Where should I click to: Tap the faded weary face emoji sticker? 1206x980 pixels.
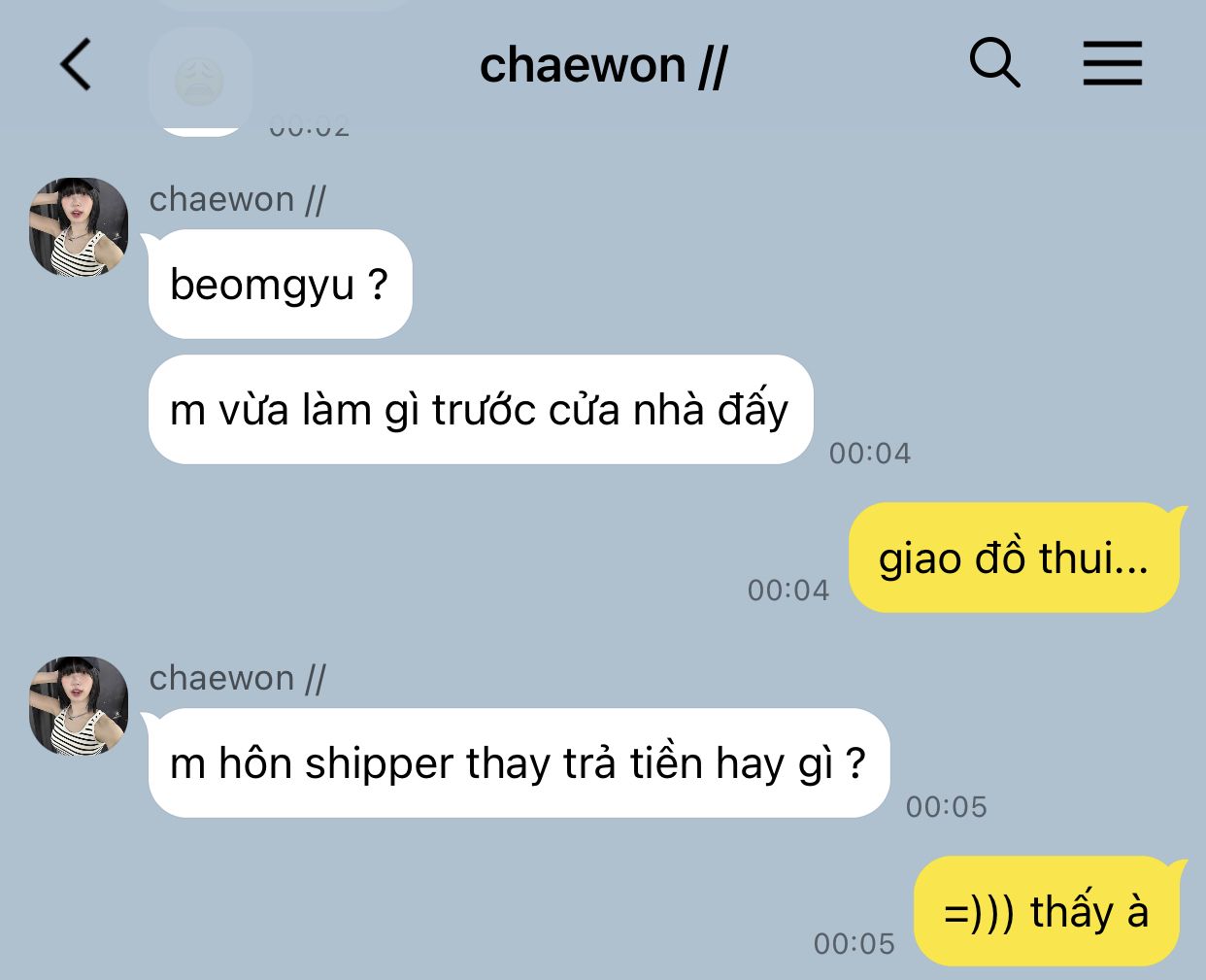click(x=199, y=82)
